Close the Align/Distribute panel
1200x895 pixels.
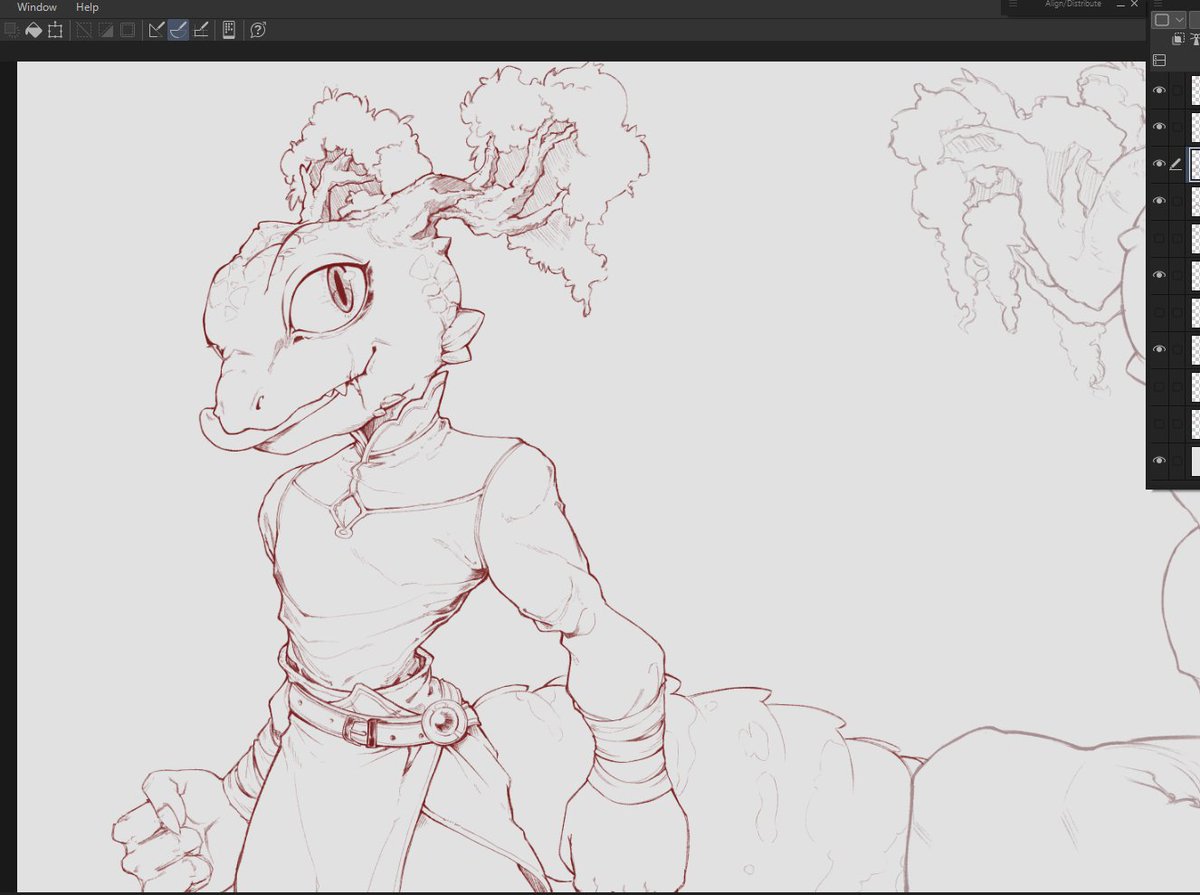1134,4
